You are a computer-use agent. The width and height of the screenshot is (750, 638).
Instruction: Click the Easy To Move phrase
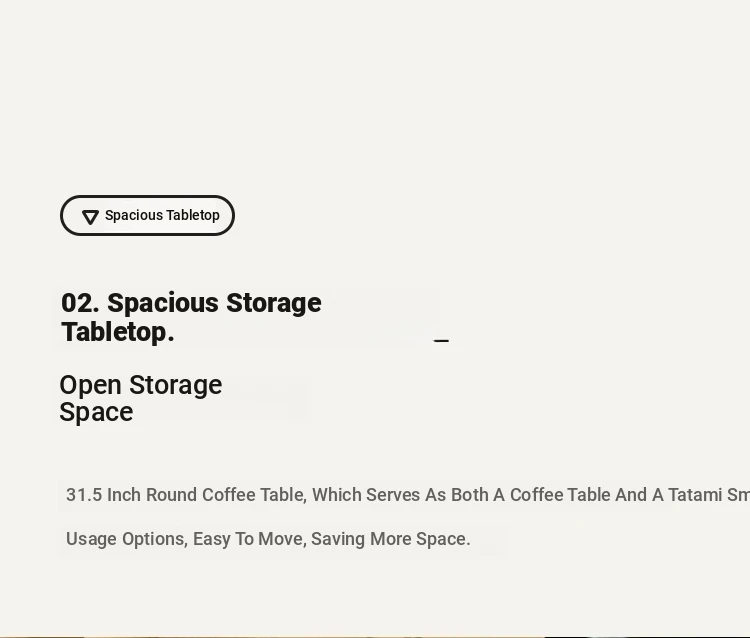point(249,539)
